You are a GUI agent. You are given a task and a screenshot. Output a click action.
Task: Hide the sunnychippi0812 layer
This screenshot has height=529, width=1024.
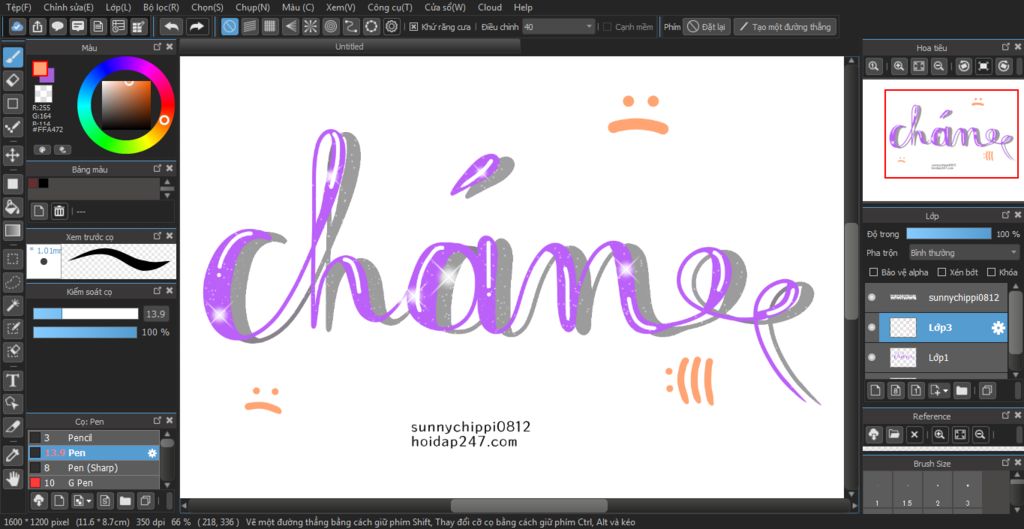tap(871, 297)
